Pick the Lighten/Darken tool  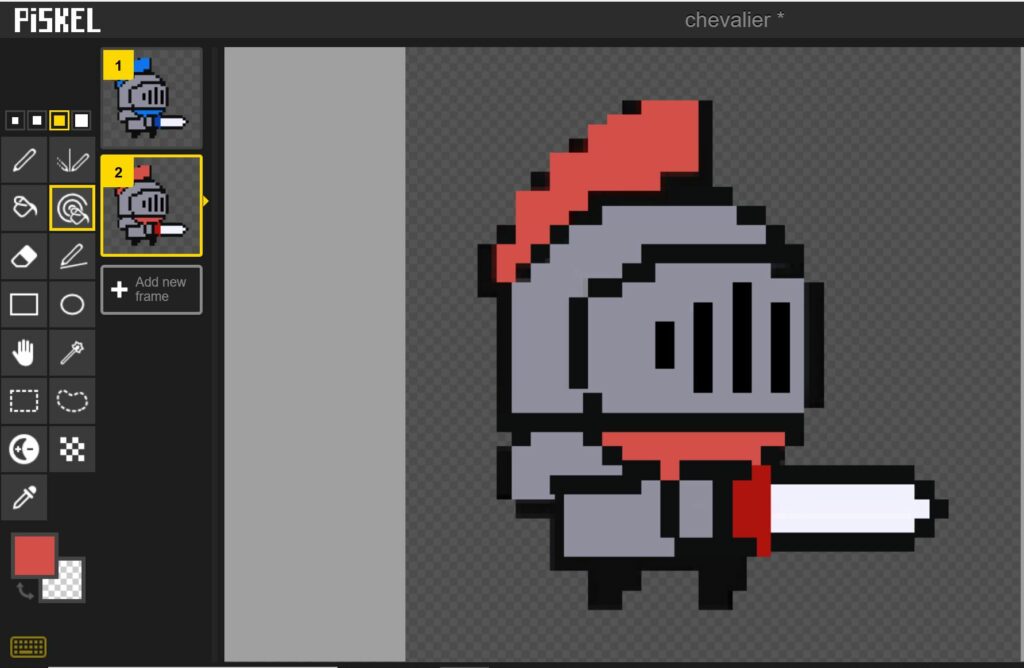point(24,449)
